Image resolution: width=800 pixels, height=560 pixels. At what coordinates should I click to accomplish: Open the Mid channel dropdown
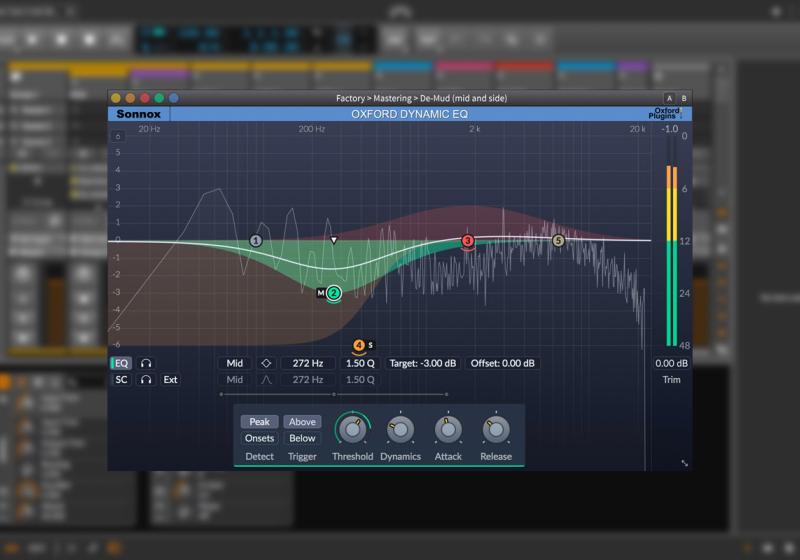pyautogui.click(x=235, y=364)
